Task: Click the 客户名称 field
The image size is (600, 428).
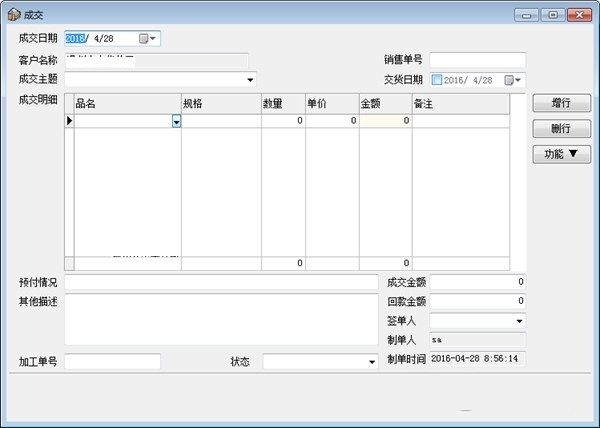Action: (157, 61)
